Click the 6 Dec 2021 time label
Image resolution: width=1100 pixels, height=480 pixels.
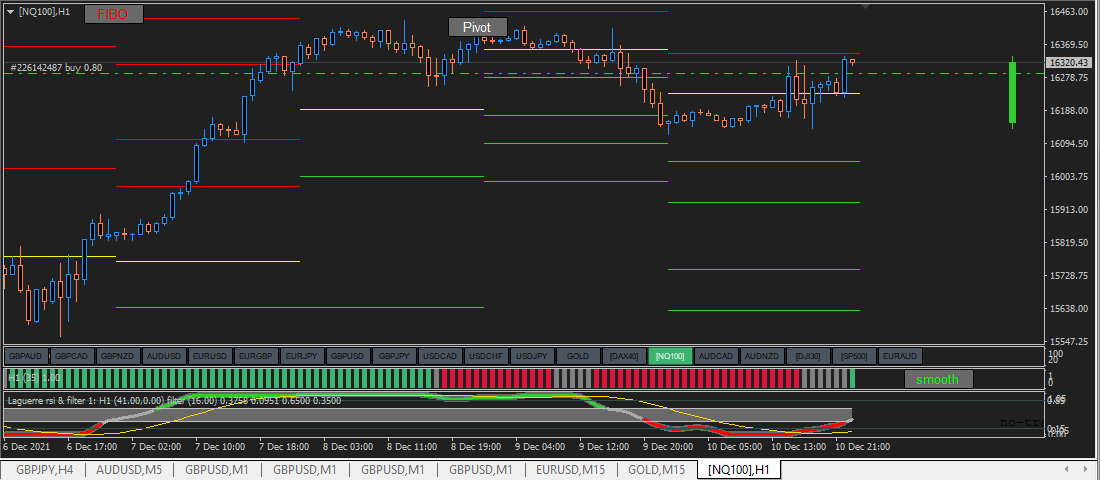(x=27, y=446)
